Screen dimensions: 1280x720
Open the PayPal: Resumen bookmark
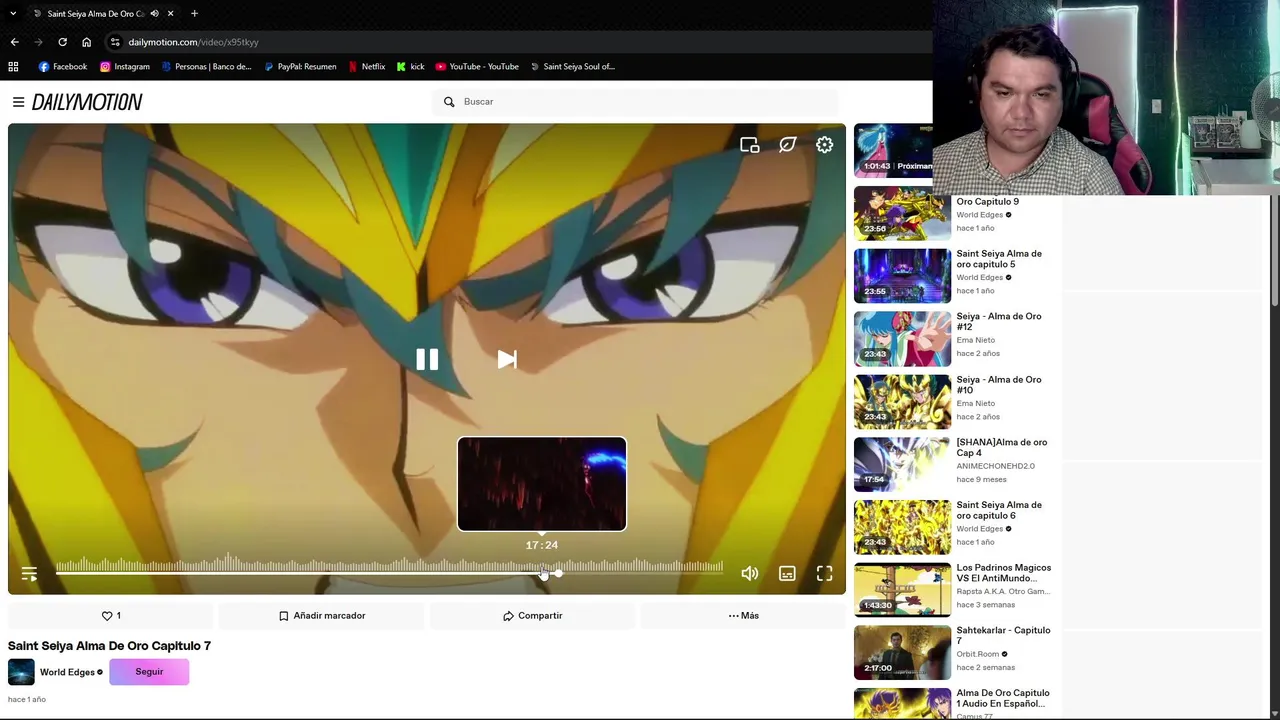click(x=300, y=67)
